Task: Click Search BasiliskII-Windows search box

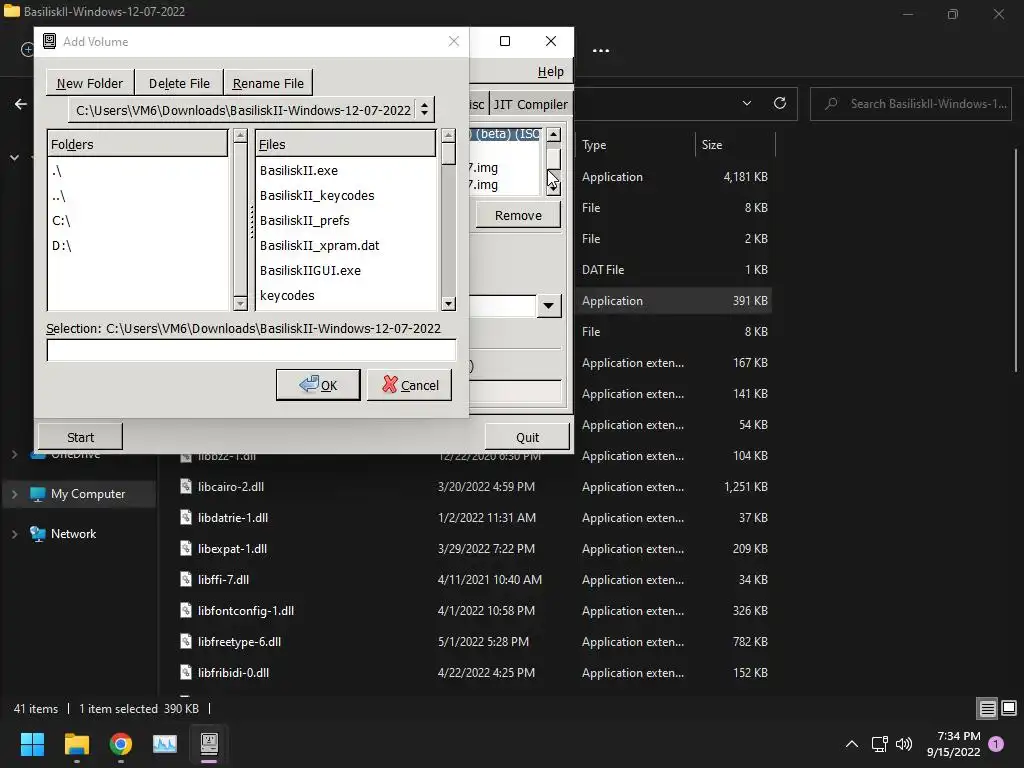Action: (x=911, y=103)
